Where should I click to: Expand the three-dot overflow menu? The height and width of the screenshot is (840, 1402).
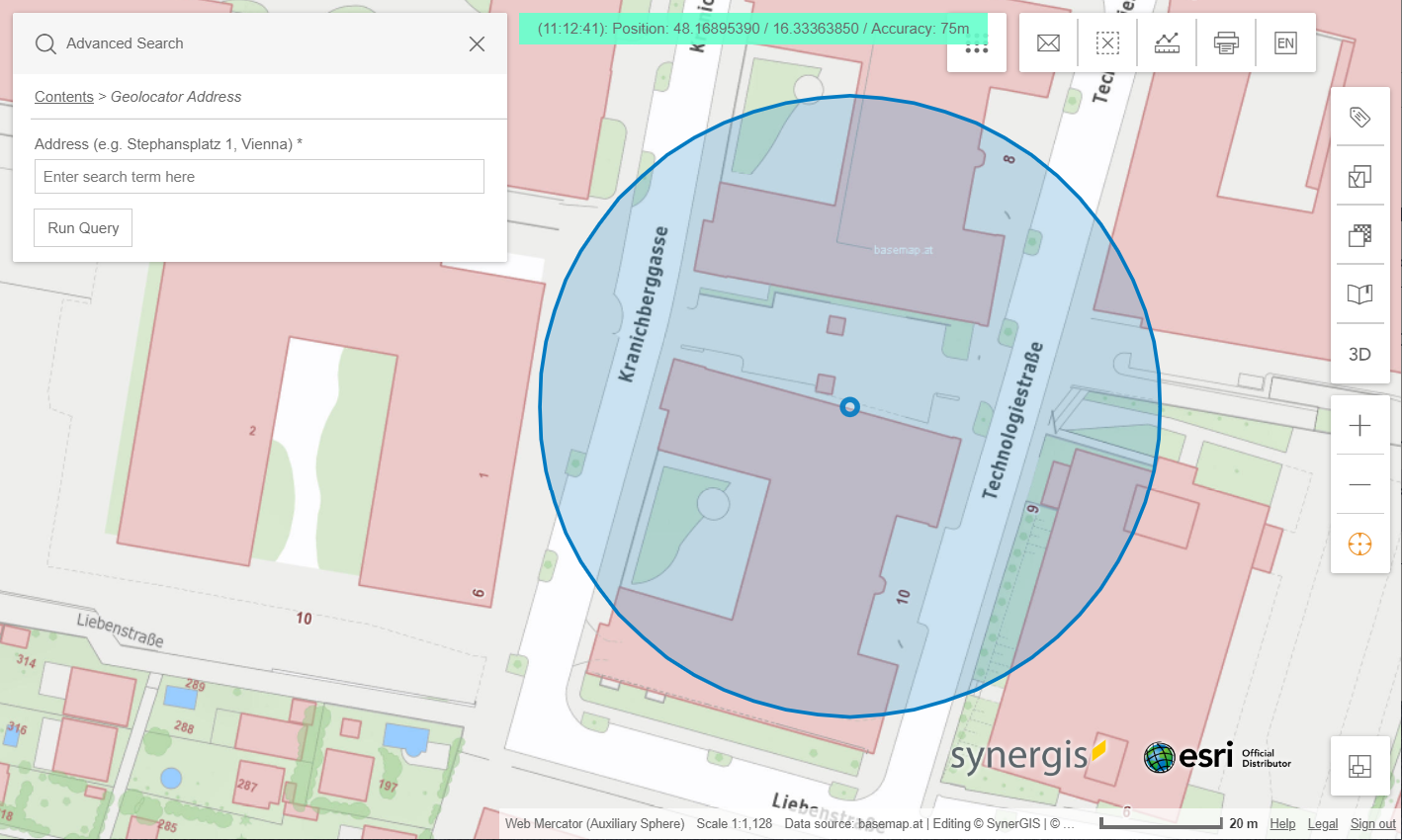click(977, 48)
